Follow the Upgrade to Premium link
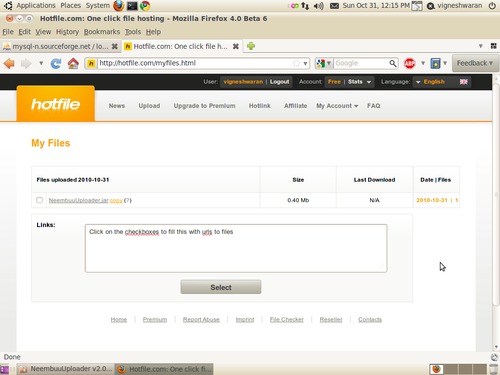The width and height of the screenshot is (500, 375). 204,106
